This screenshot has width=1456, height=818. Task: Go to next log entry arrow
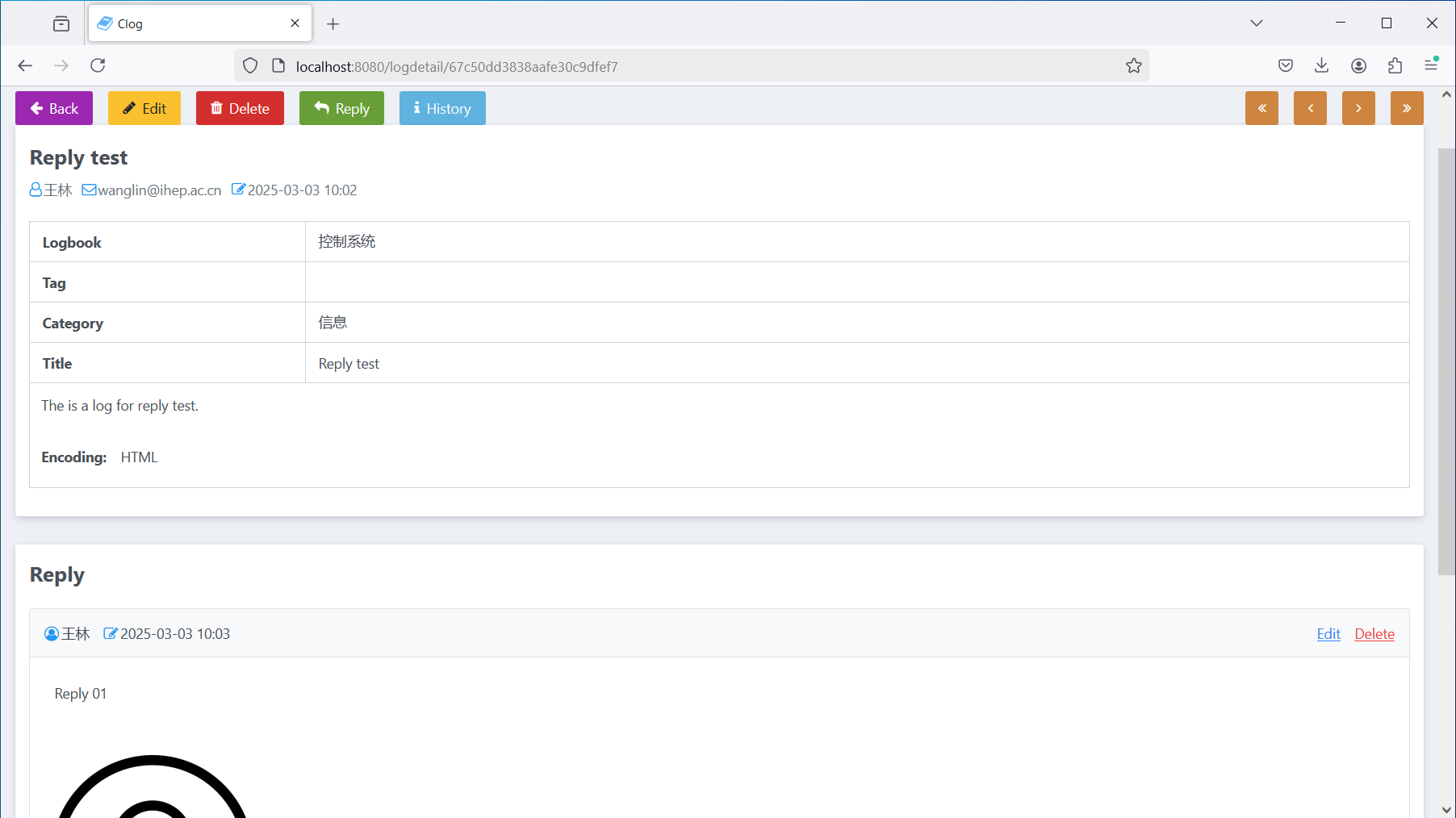1358,108
